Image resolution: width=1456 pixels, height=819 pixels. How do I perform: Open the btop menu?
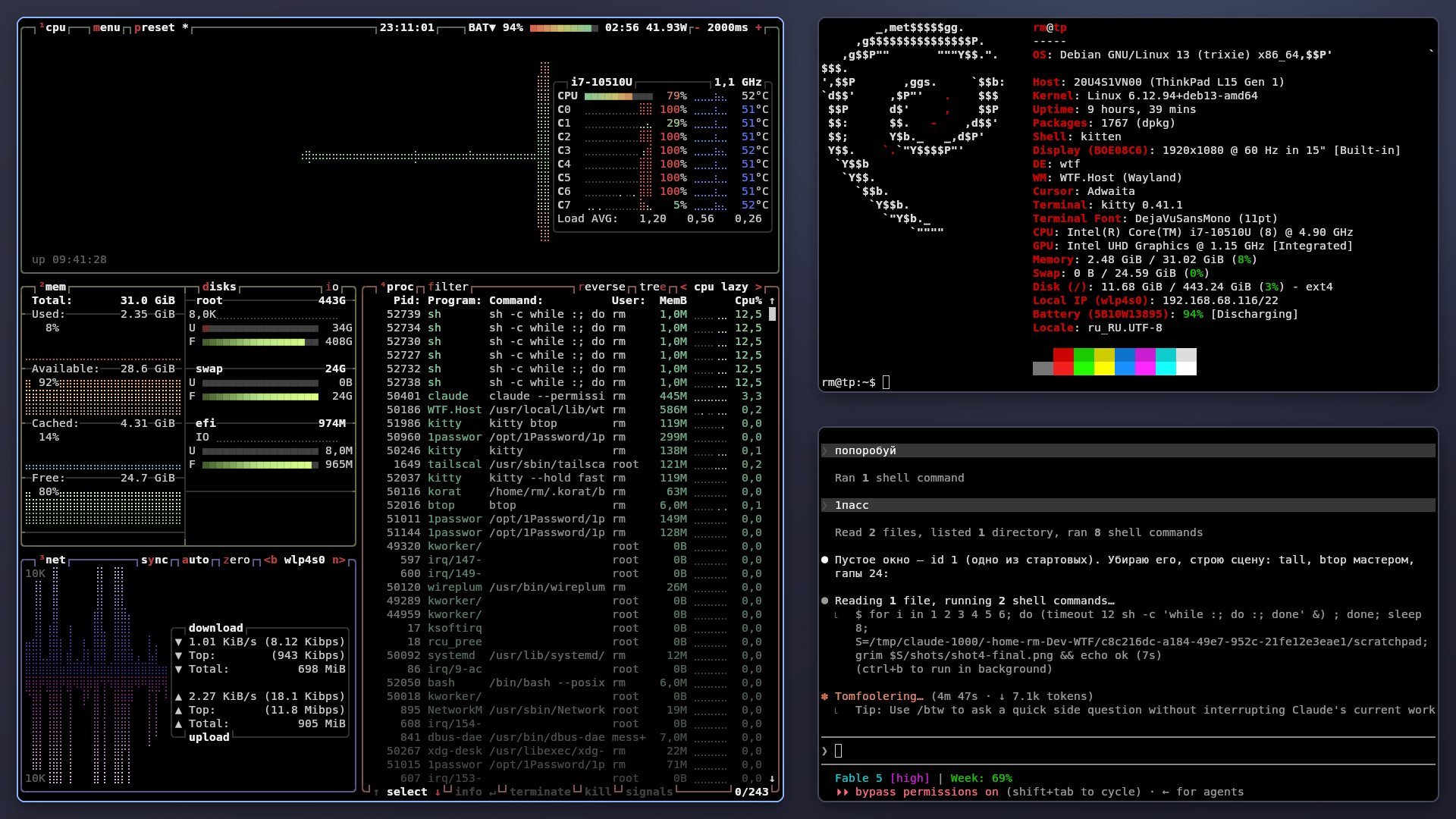pyautogui.click(x=107, y=28)
